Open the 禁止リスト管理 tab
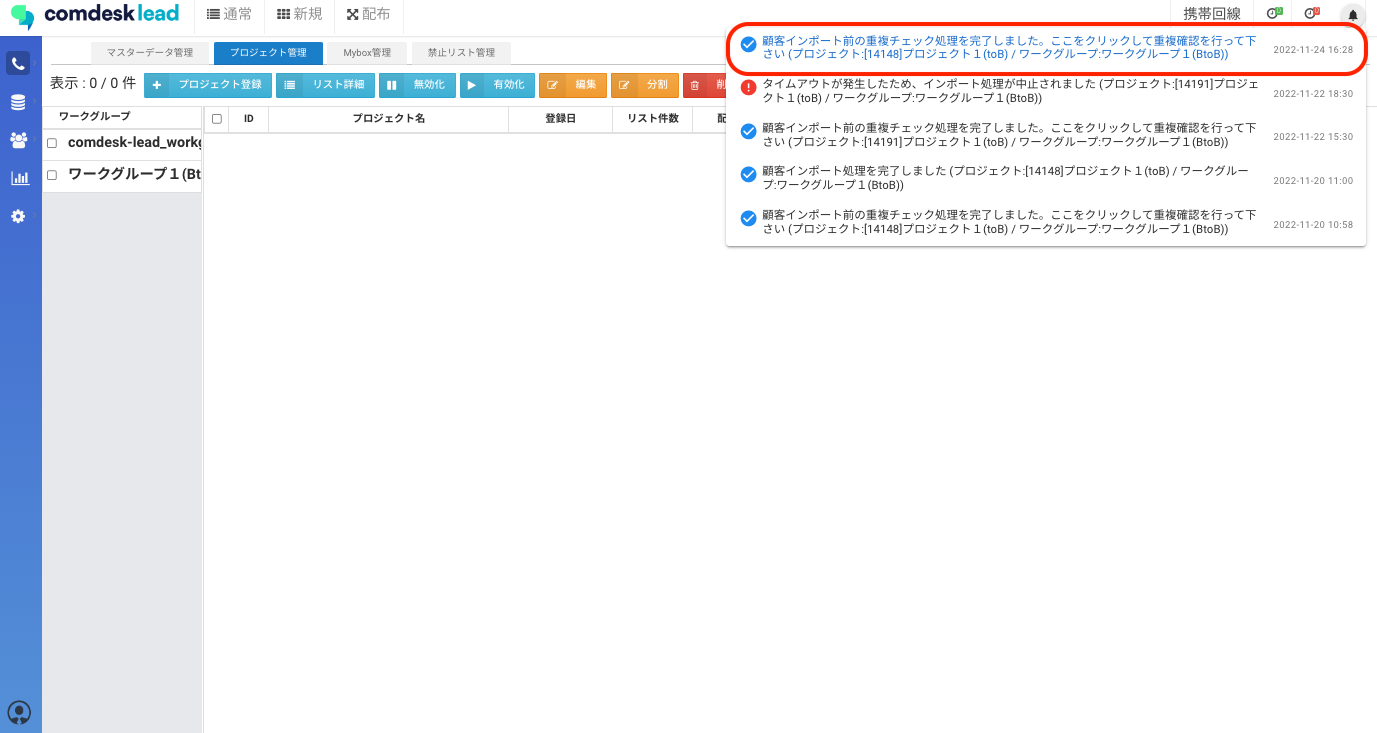The image size is (1377, 733). [461, 53]
